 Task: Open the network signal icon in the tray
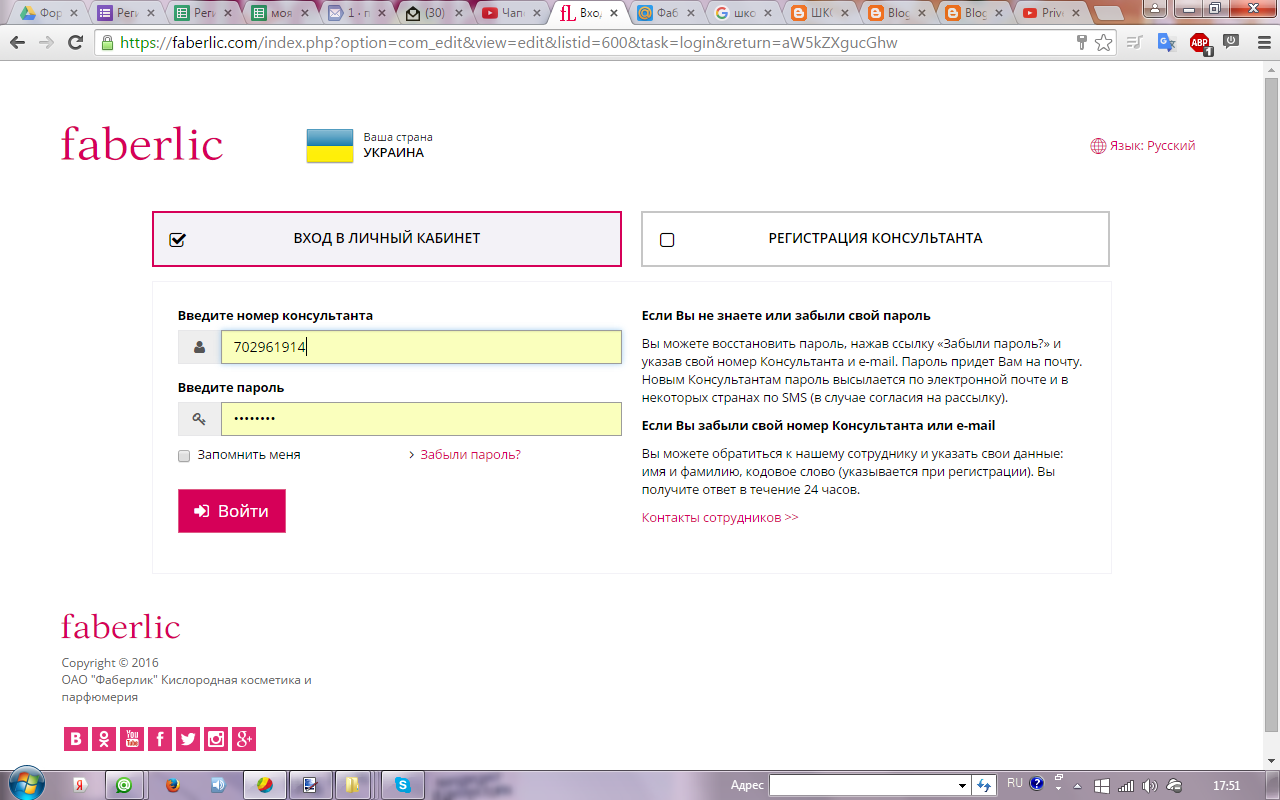coord(1126,785)
